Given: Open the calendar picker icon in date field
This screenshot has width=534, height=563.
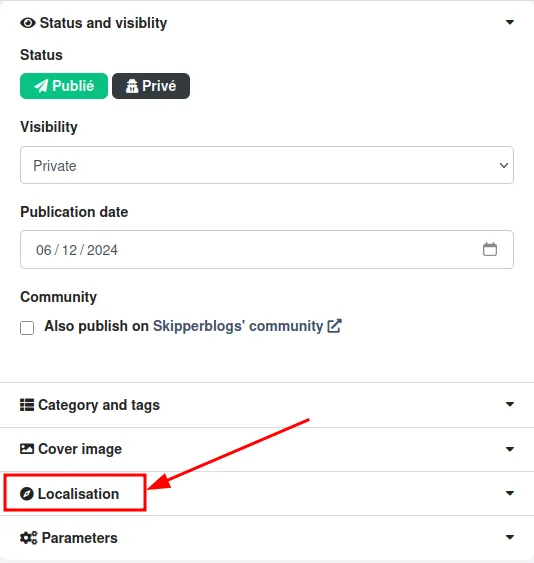Looking at the screenshot, I should (x=490, y=249).
